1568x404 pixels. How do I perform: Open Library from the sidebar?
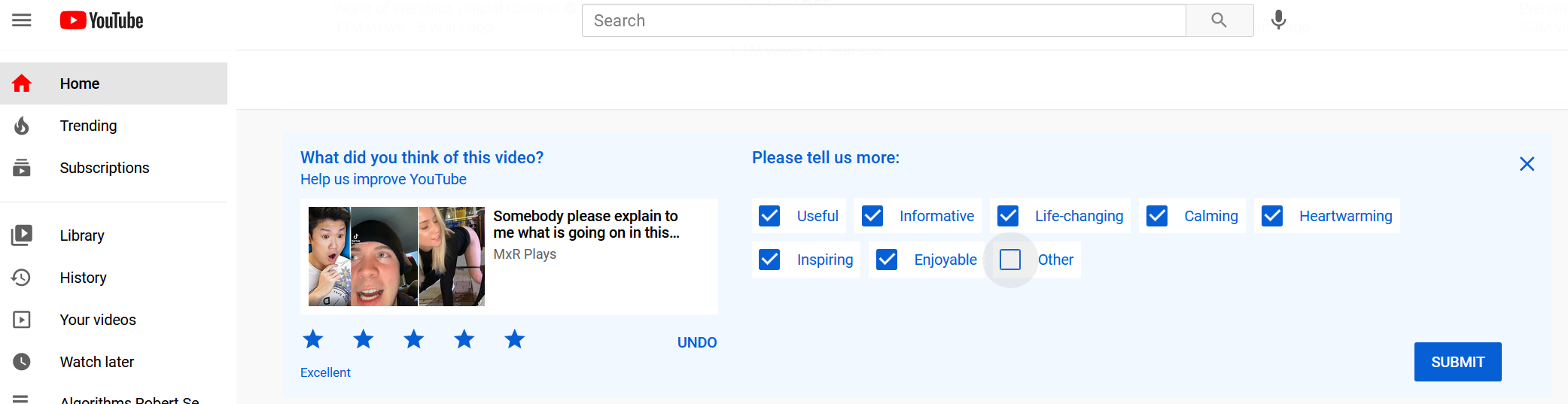[82, 235]
